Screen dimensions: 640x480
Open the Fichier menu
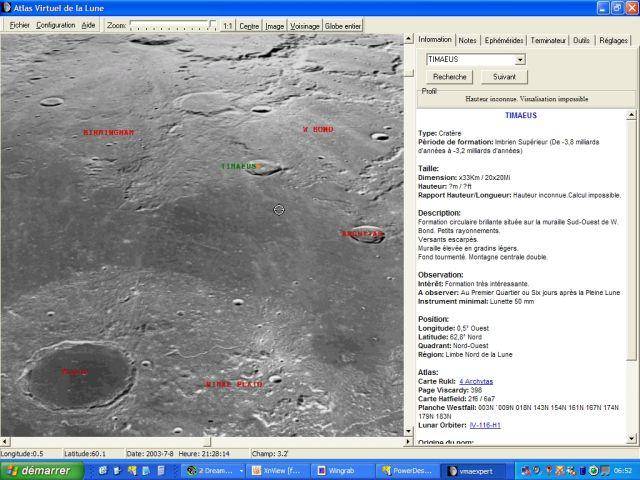click(x=19, y=25)
